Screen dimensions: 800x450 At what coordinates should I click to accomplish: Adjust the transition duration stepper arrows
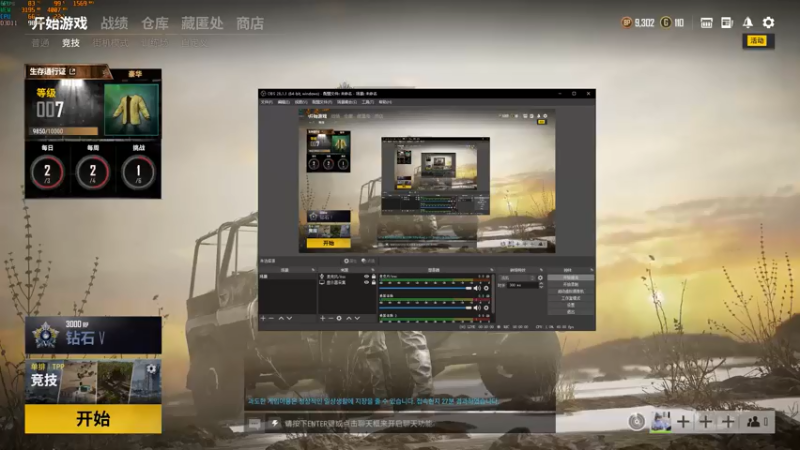(x=541, y=285)
